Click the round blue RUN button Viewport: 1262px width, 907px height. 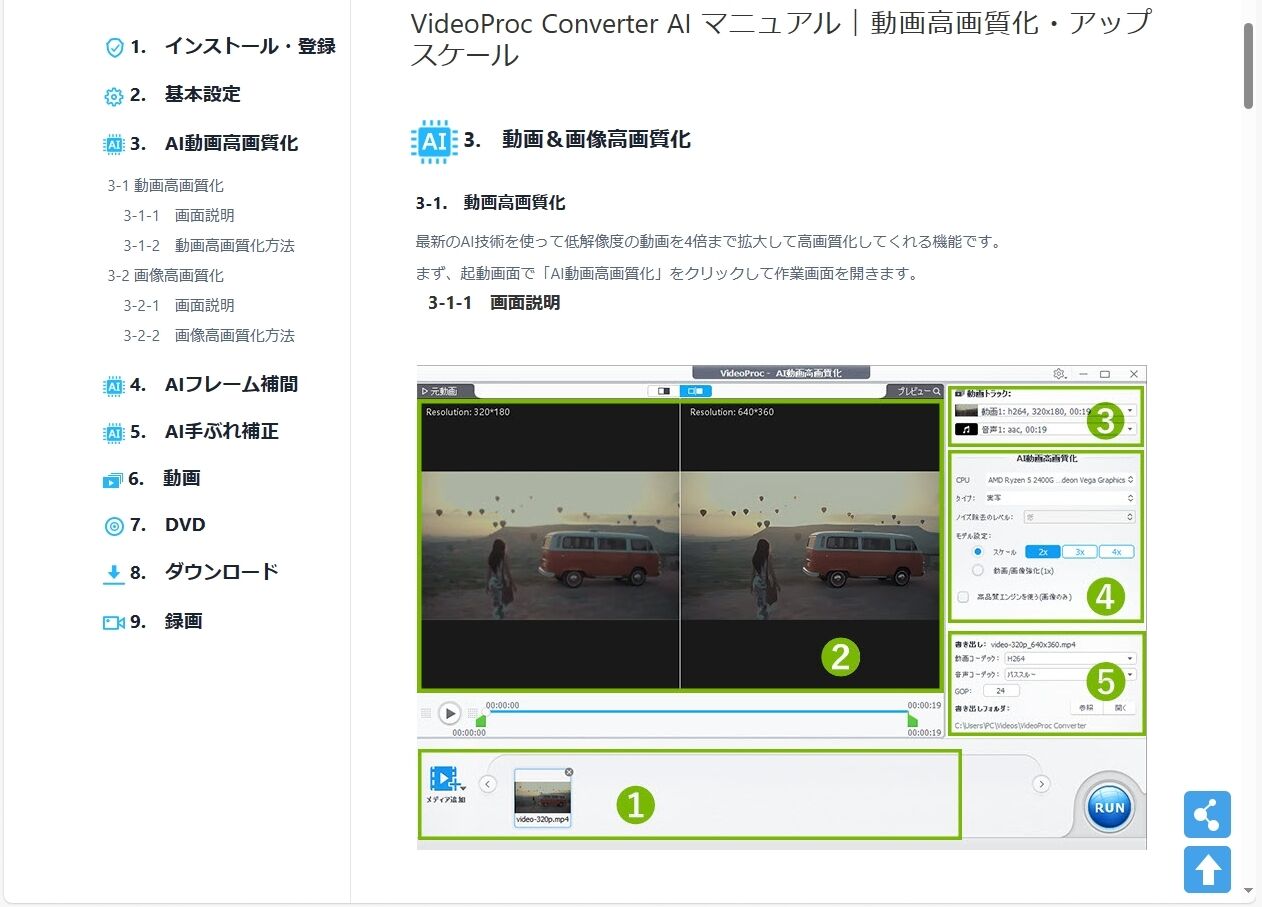coord(1109,807)
